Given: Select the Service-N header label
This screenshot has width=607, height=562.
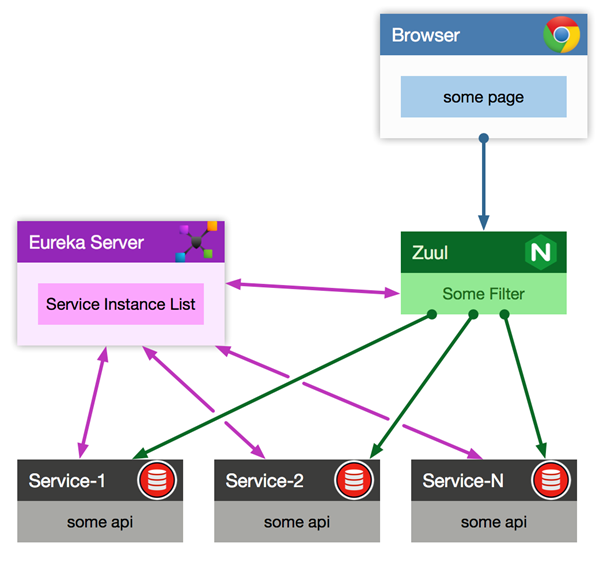Looking at the screenshot, I should (x=462, y=481).
